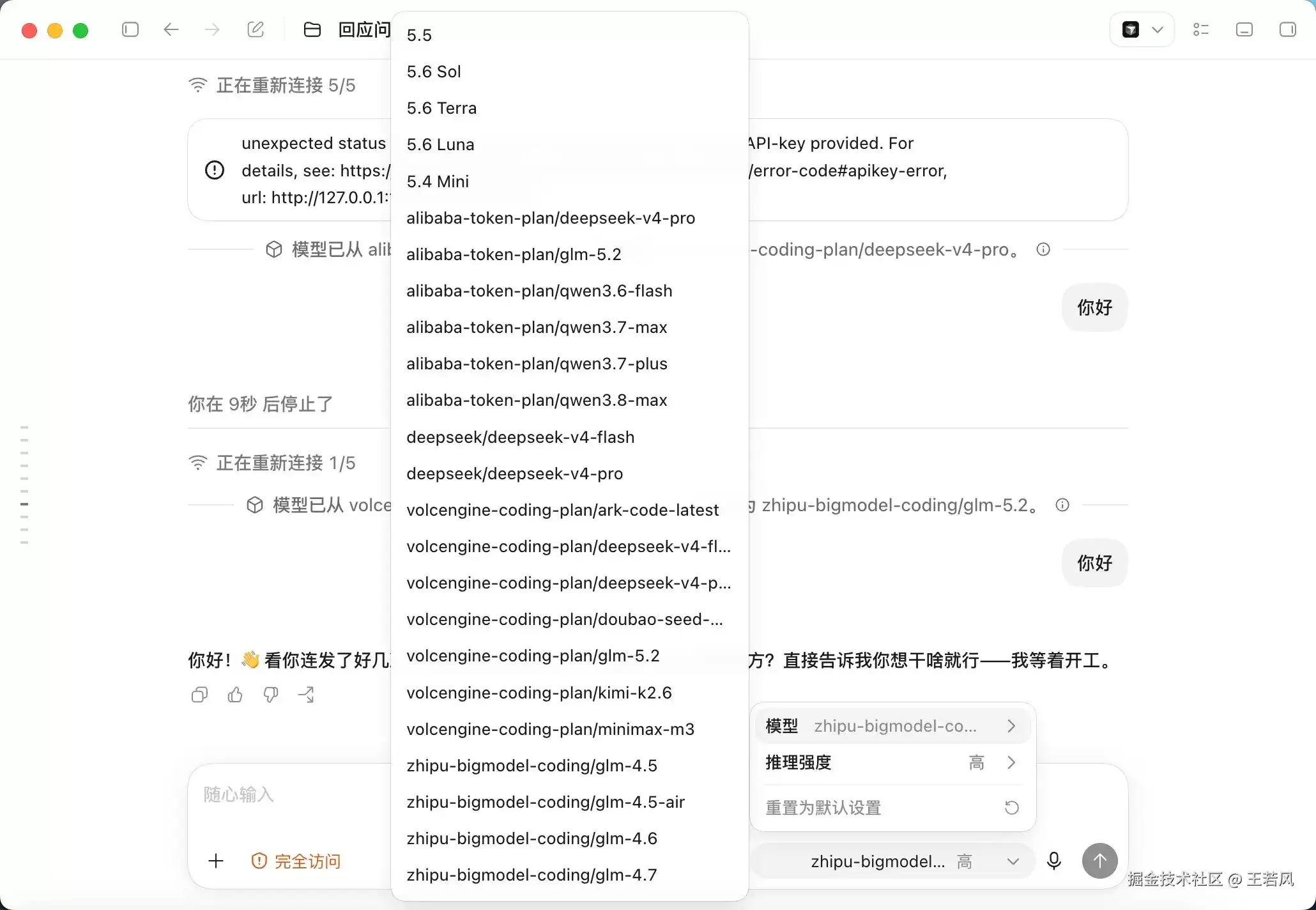Select the truncated volcengine-coding-plan/deepseek-v4-p... entry
Viewport: 1316px width, 910px height.
[x=569, y=583]
